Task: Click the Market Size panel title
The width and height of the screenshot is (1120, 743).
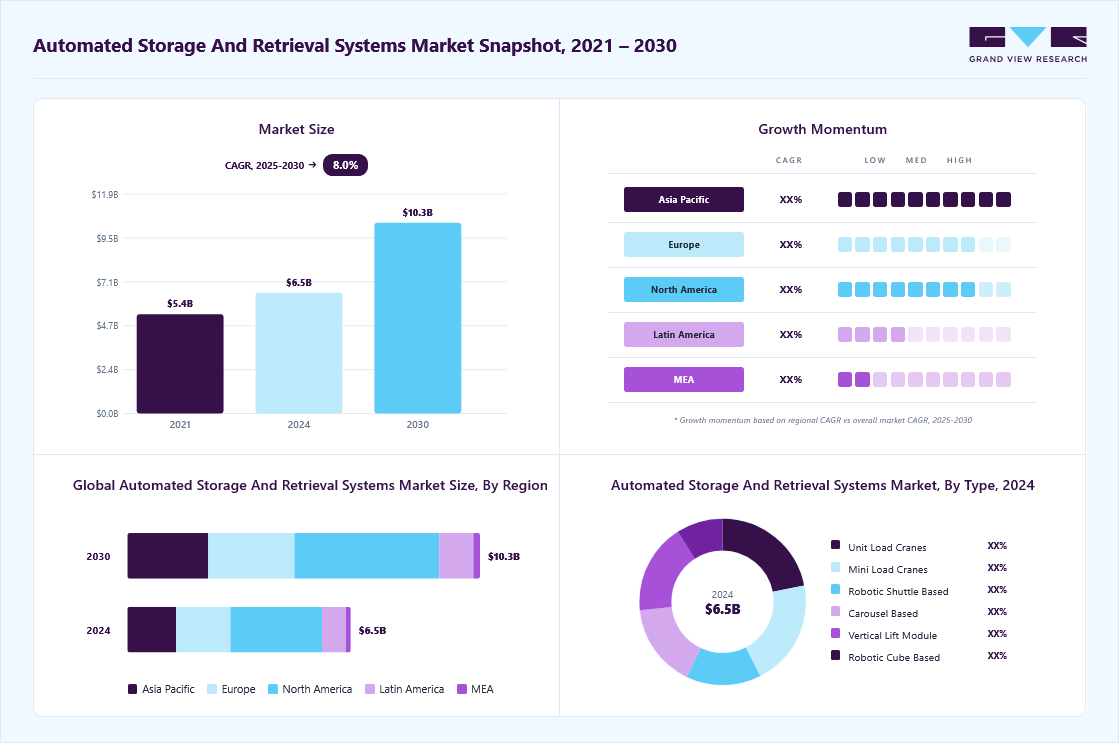Action: tap(296, 129)
